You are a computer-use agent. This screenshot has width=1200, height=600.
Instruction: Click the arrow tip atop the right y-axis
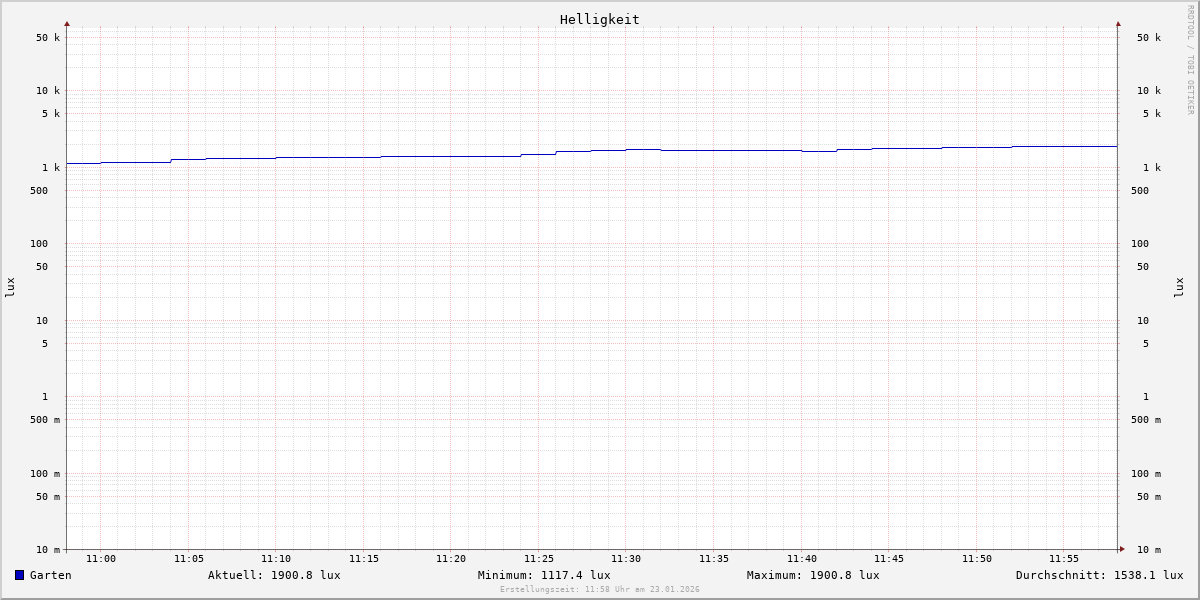click(x=1118, y=23)
